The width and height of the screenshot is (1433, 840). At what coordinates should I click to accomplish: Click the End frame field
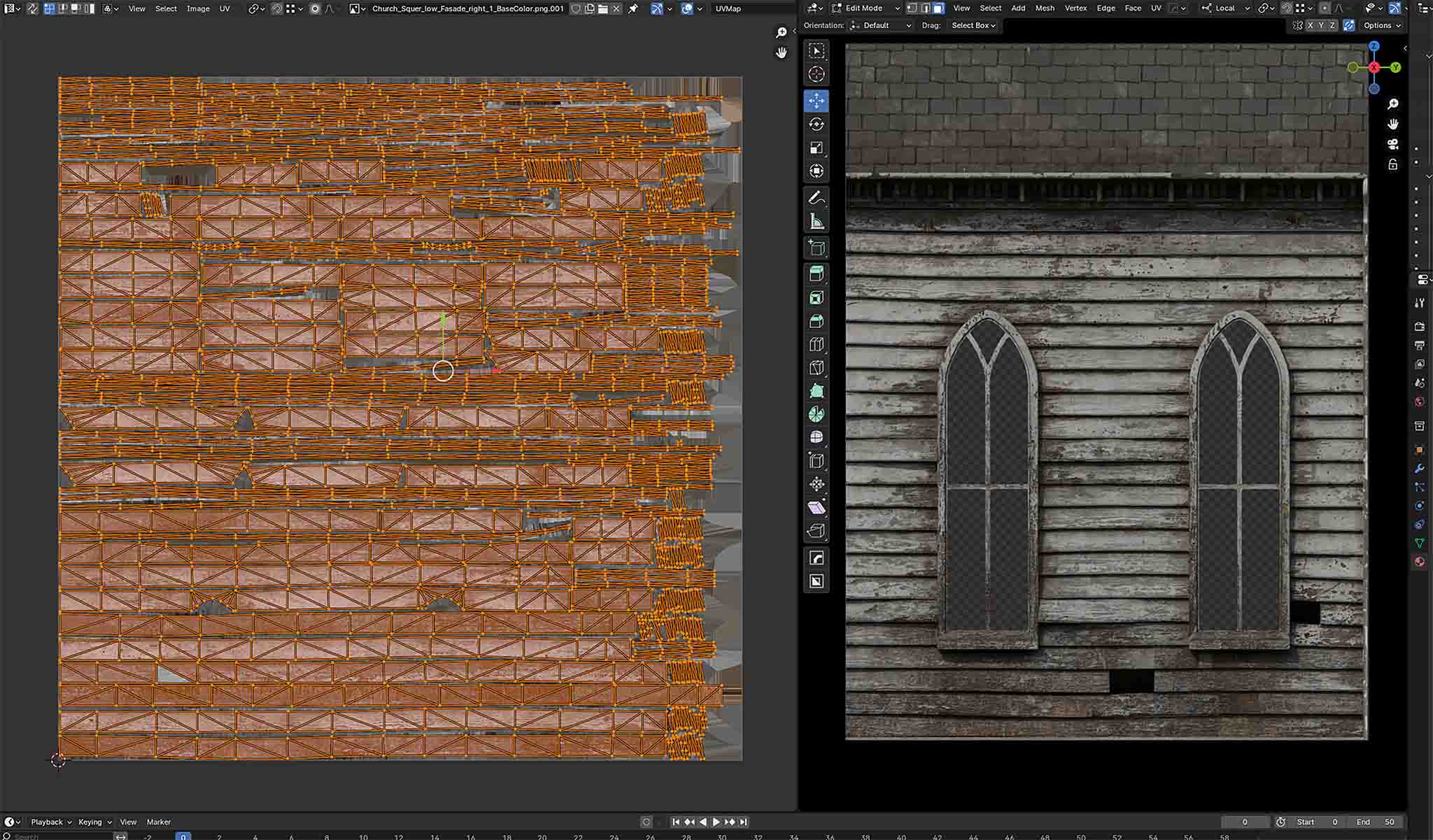[1376, 822]
